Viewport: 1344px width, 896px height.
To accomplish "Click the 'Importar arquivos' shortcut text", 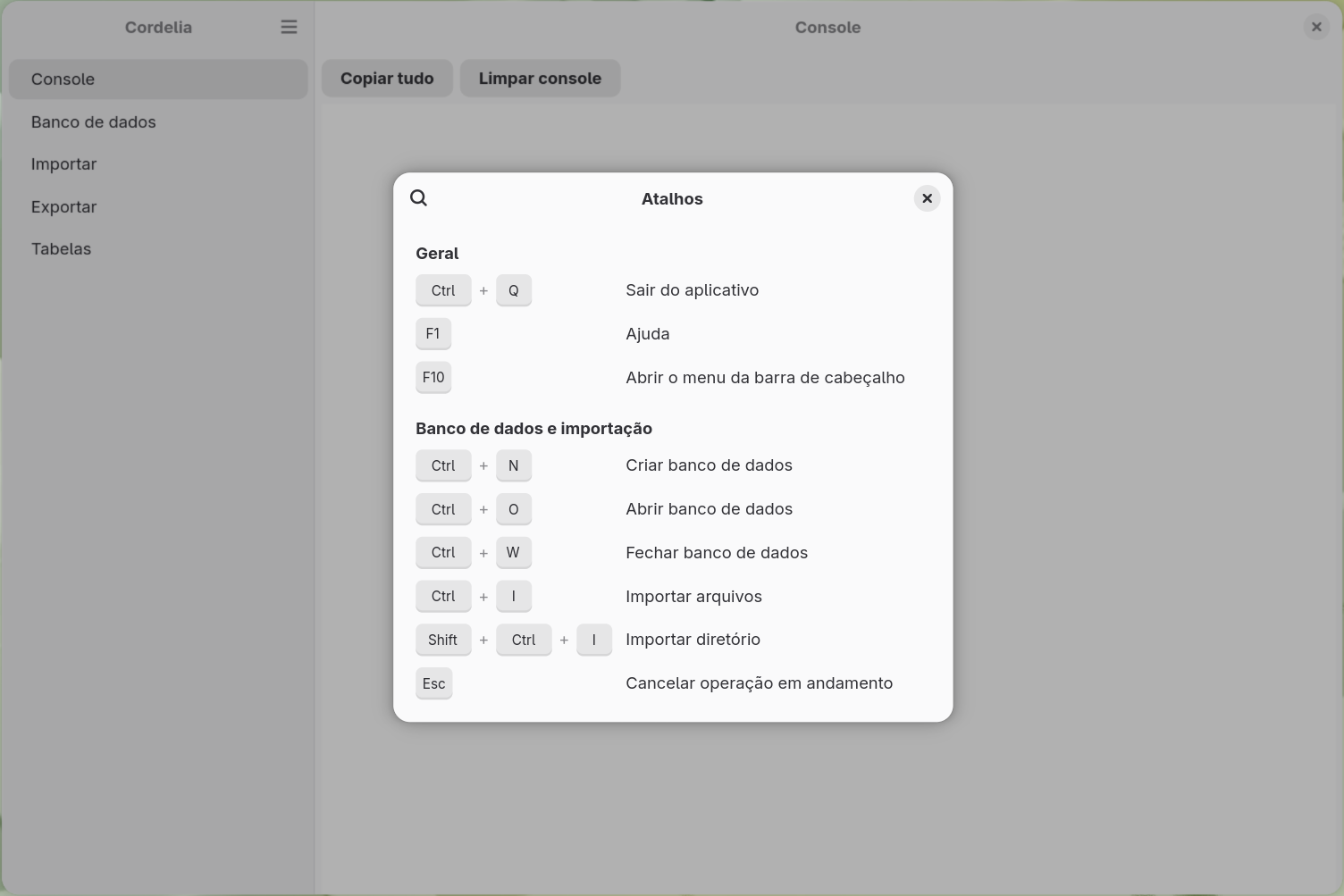I will (x=694, y=597).
